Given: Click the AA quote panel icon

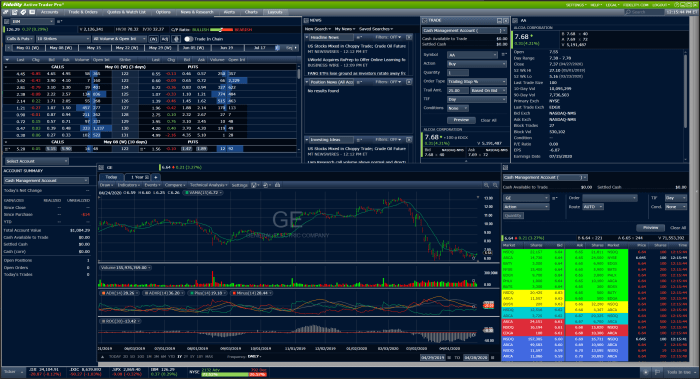Looking at the screenshot, I should click(515, 21).
